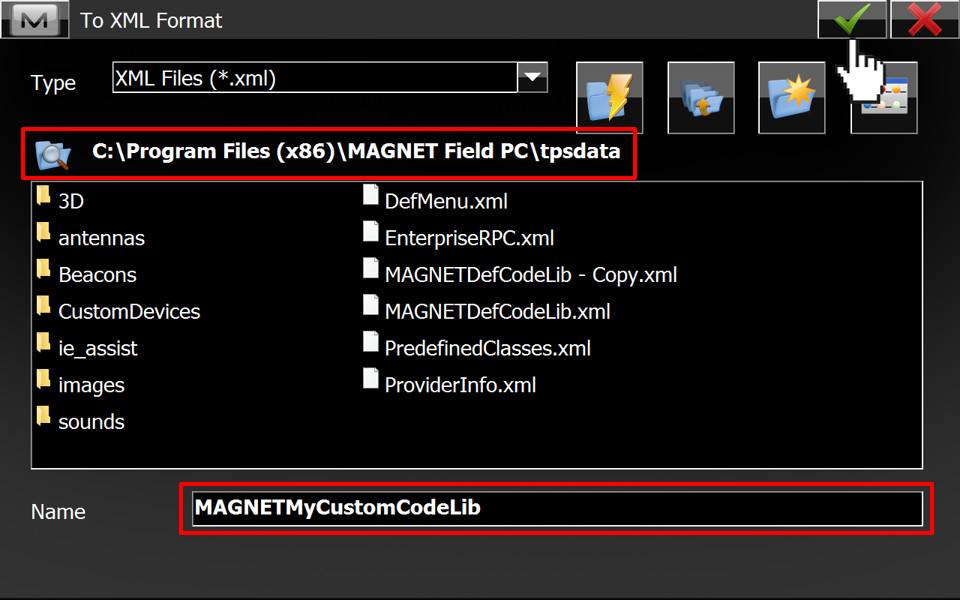Click the tpsdata path text
Screen dimensions: 960x600
[x=356, y=151]
